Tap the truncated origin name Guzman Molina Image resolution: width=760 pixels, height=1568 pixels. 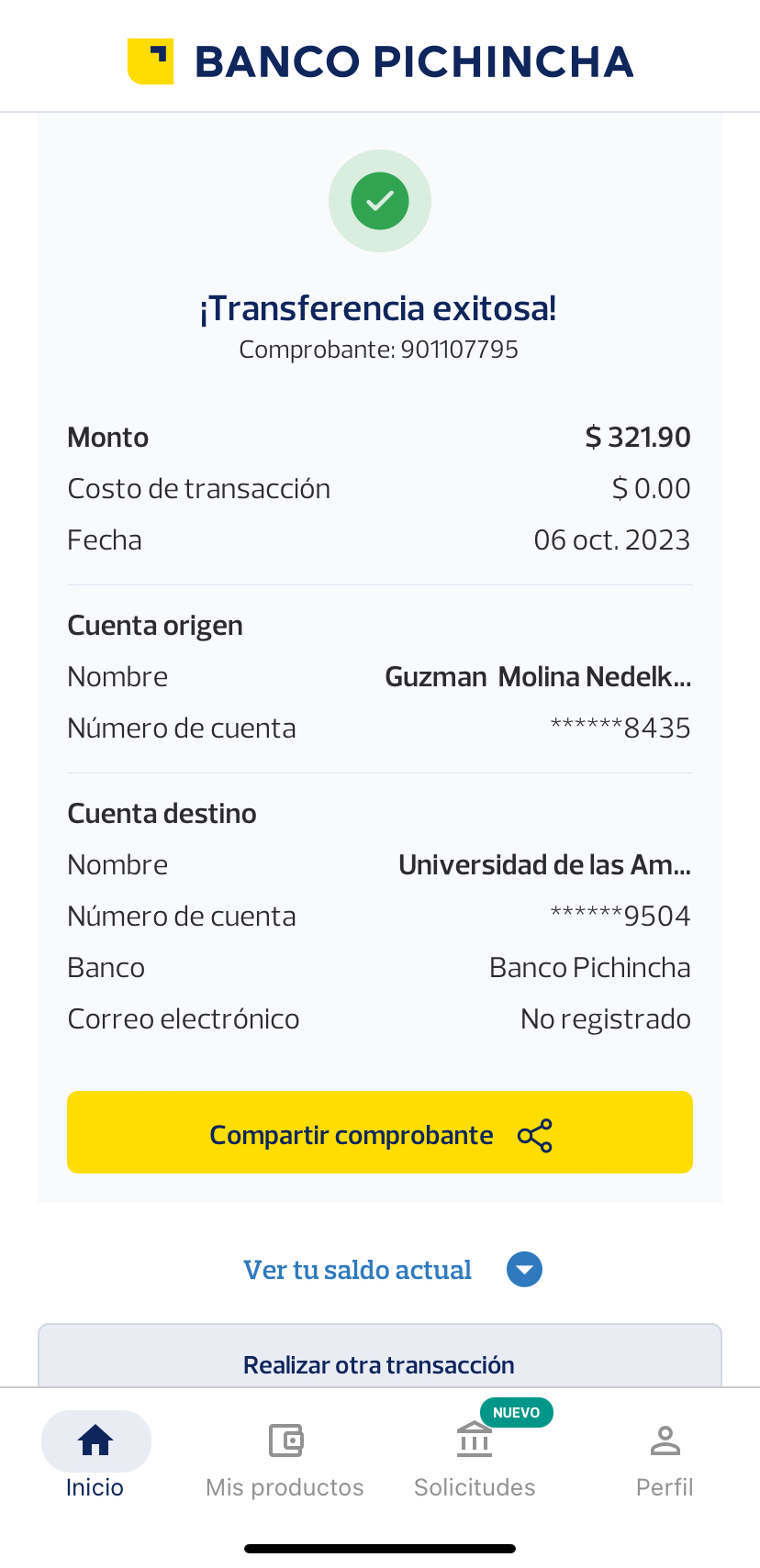click(x=538, y=677)
